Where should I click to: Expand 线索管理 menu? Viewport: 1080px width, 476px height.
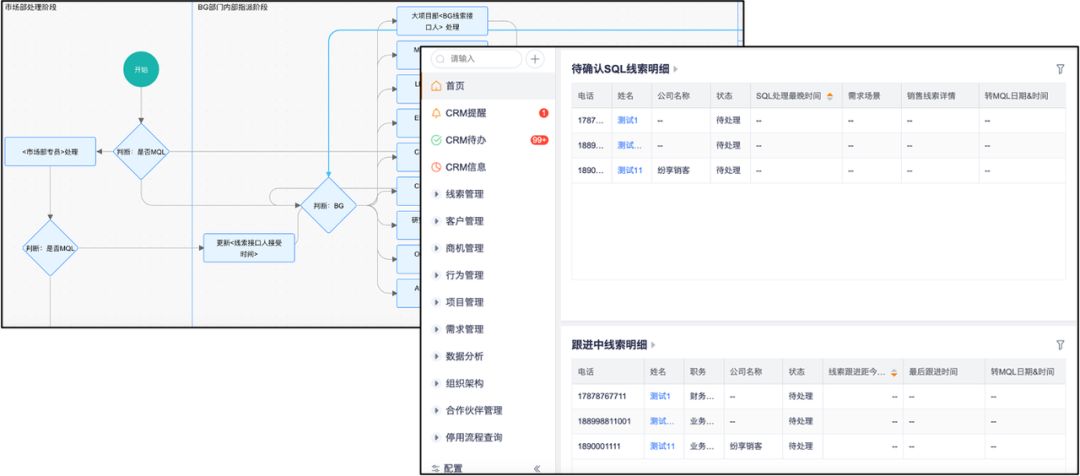click(x=435, y=194)
